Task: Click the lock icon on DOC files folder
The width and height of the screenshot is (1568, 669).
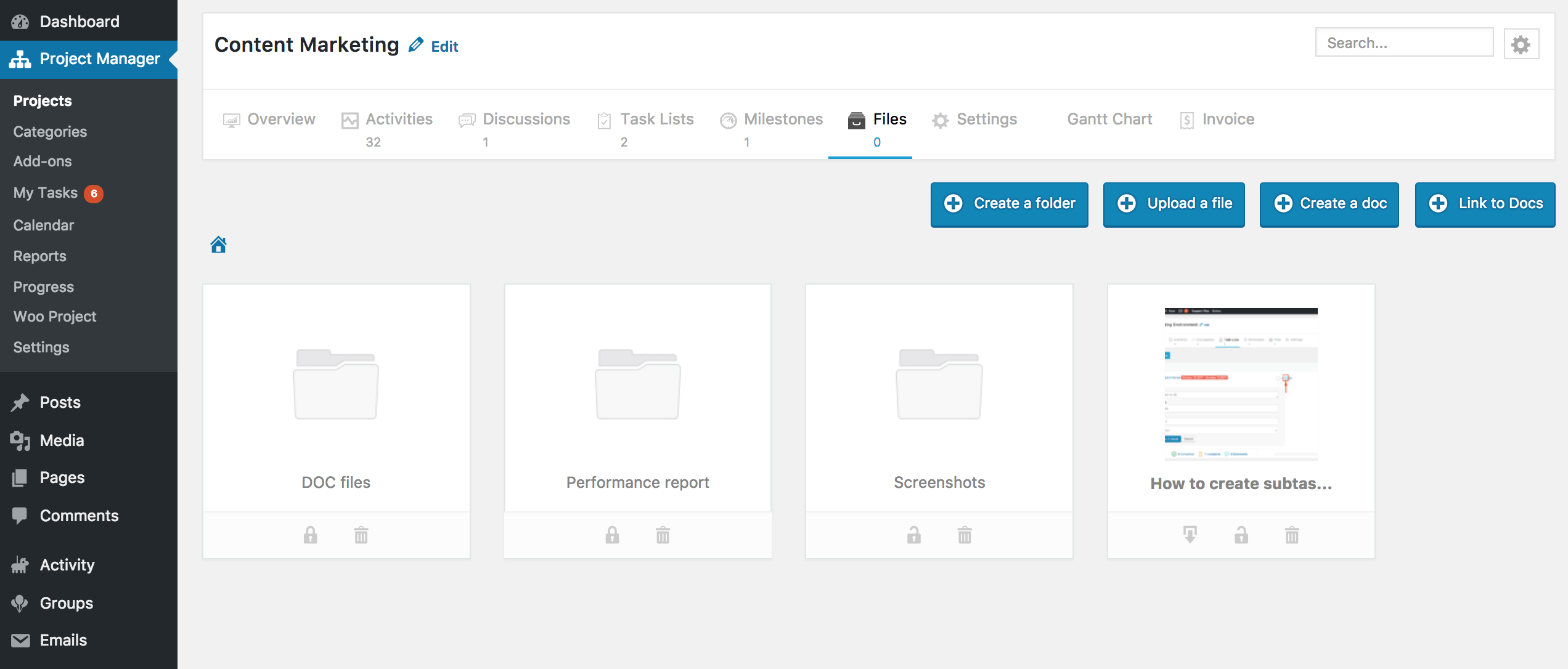Action: 311,534
